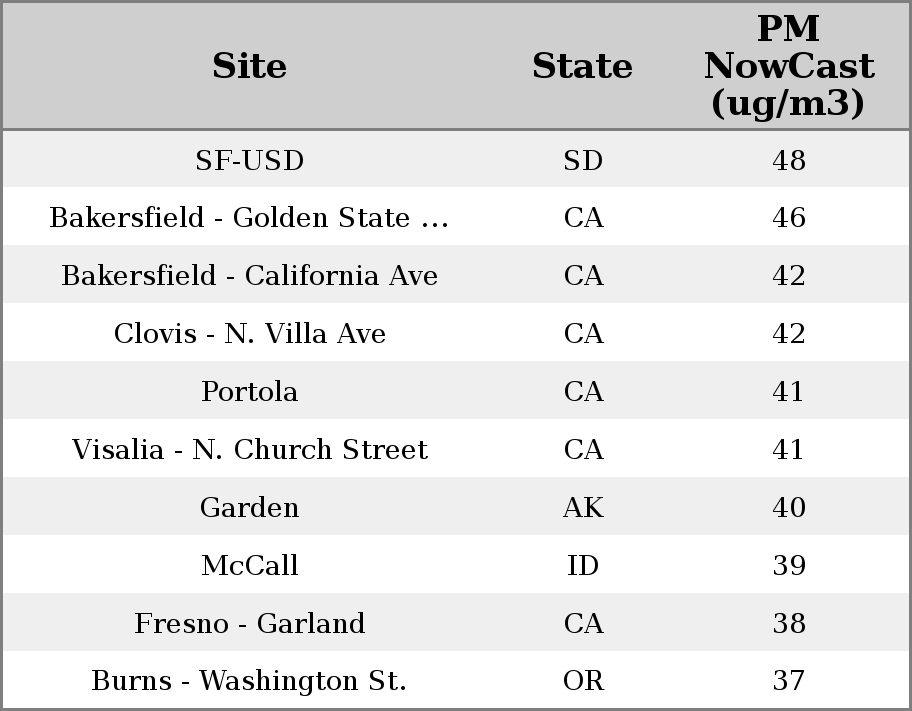Click the NowCast value 48

[x=789, y=160]
